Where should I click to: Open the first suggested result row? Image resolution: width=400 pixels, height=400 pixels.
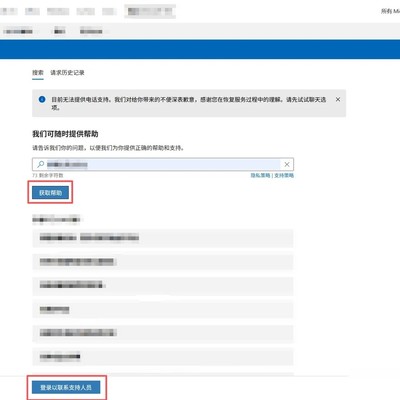(x=163, y=238)
